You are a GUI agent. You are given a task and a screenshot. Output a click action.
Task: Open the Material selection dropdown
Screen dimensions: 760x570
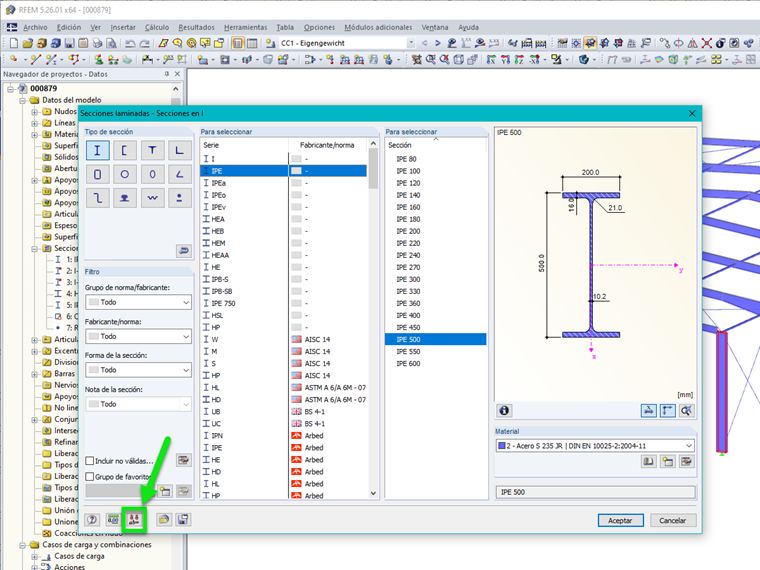pyautogui.click(x=595, y=445)
